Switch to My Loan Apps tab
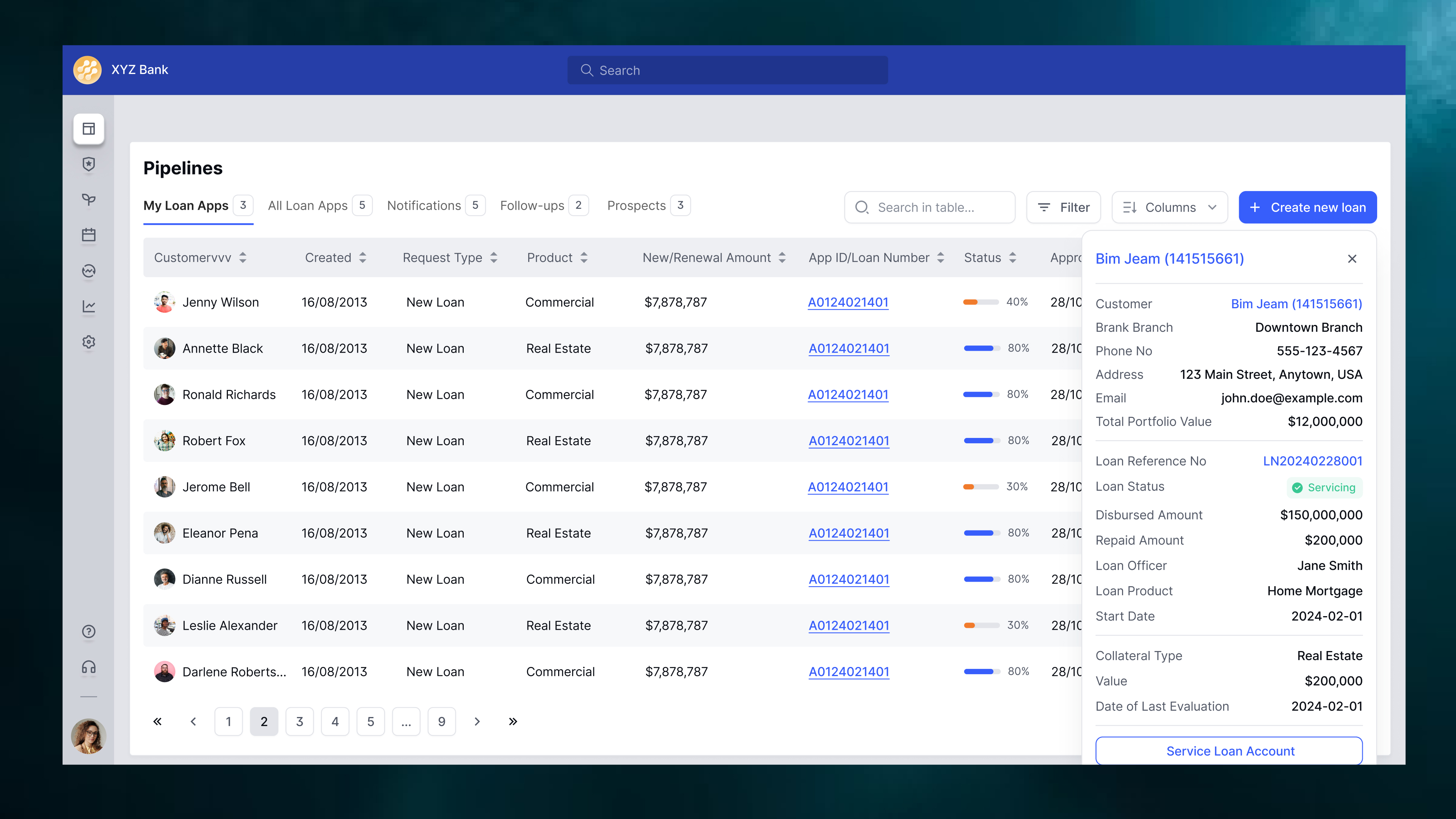The image size is (1456, 819). coord(198,206)
